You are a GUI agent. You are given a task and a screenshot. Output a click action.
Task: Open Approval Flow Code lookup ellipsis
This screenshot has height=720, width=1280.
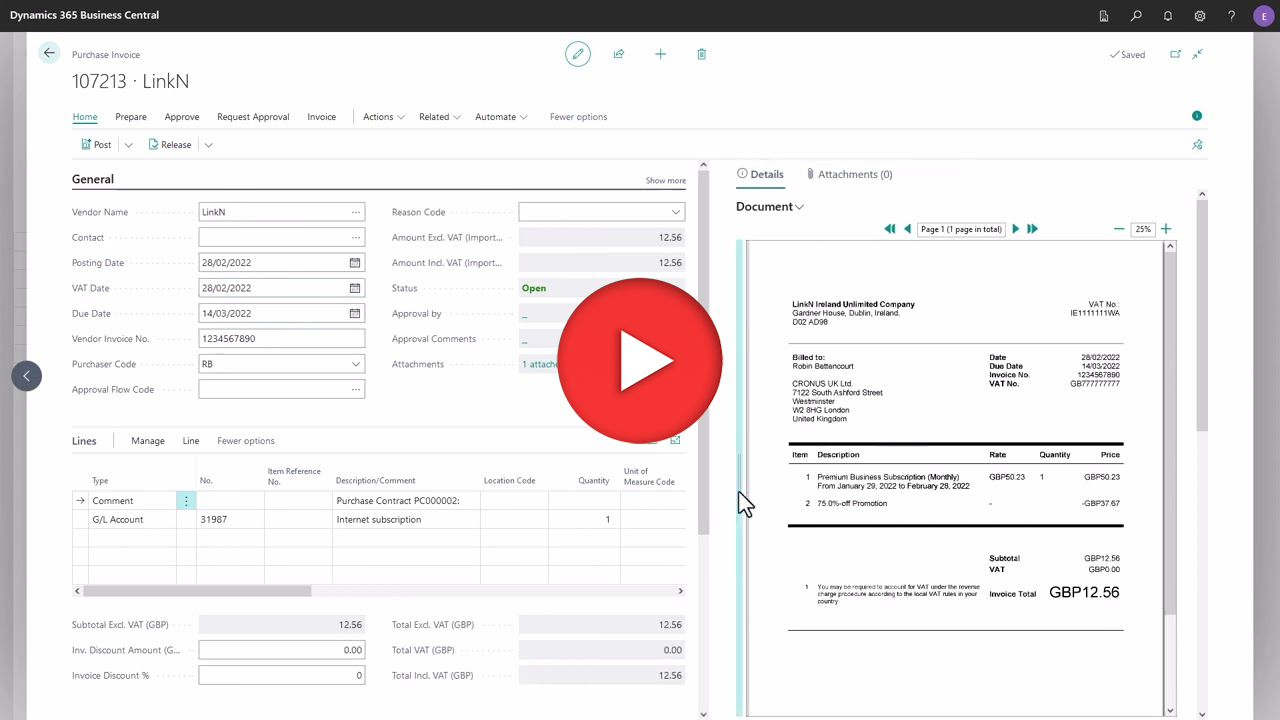click(x=355, y=390)
